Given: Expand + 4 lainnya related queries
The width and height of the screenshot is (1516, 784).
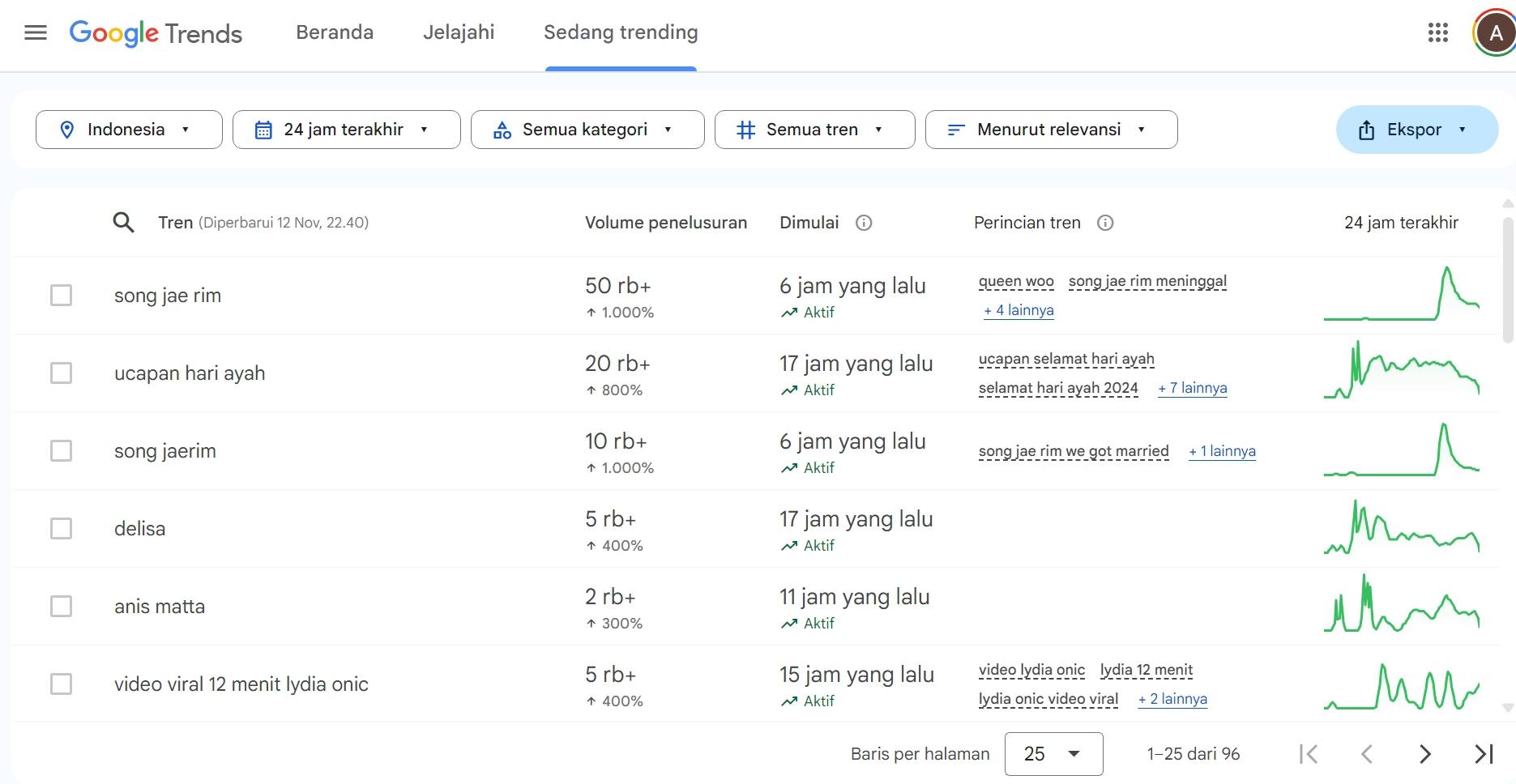Looking at the screenshot, I should tap(1018, 310).
